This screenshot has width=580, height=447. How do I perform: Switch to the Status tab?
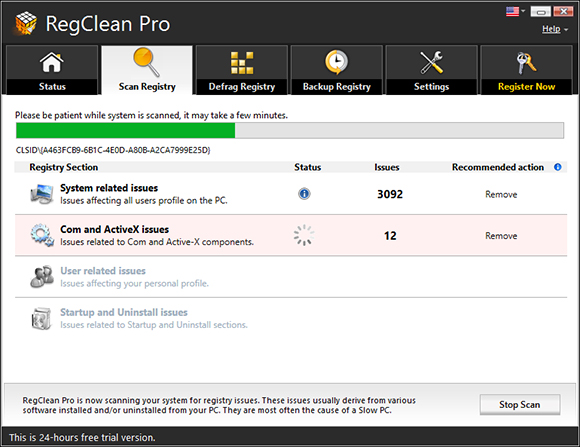(52, 70)
